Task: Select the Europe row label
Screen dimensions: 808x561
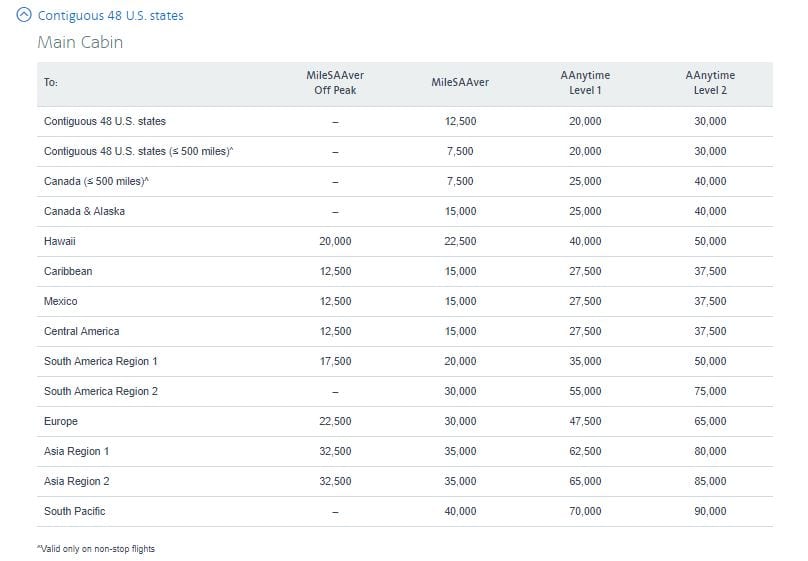Action: click(x=60, y=421)
